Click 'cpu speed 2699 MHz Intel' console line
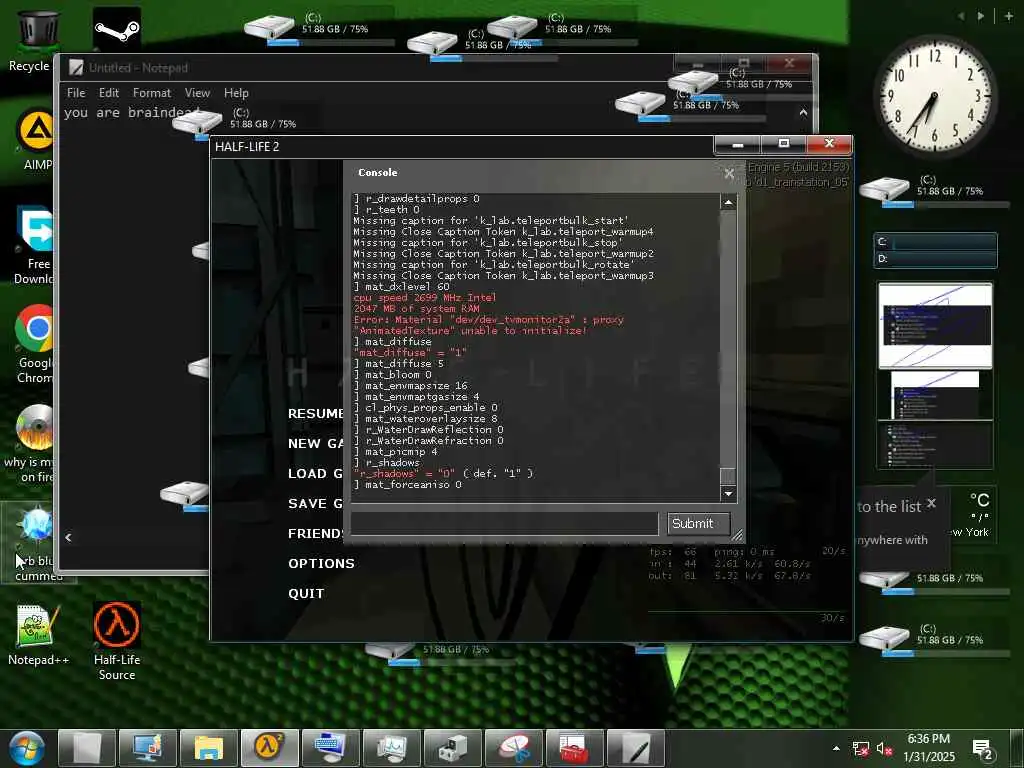 tap(424, 297)
